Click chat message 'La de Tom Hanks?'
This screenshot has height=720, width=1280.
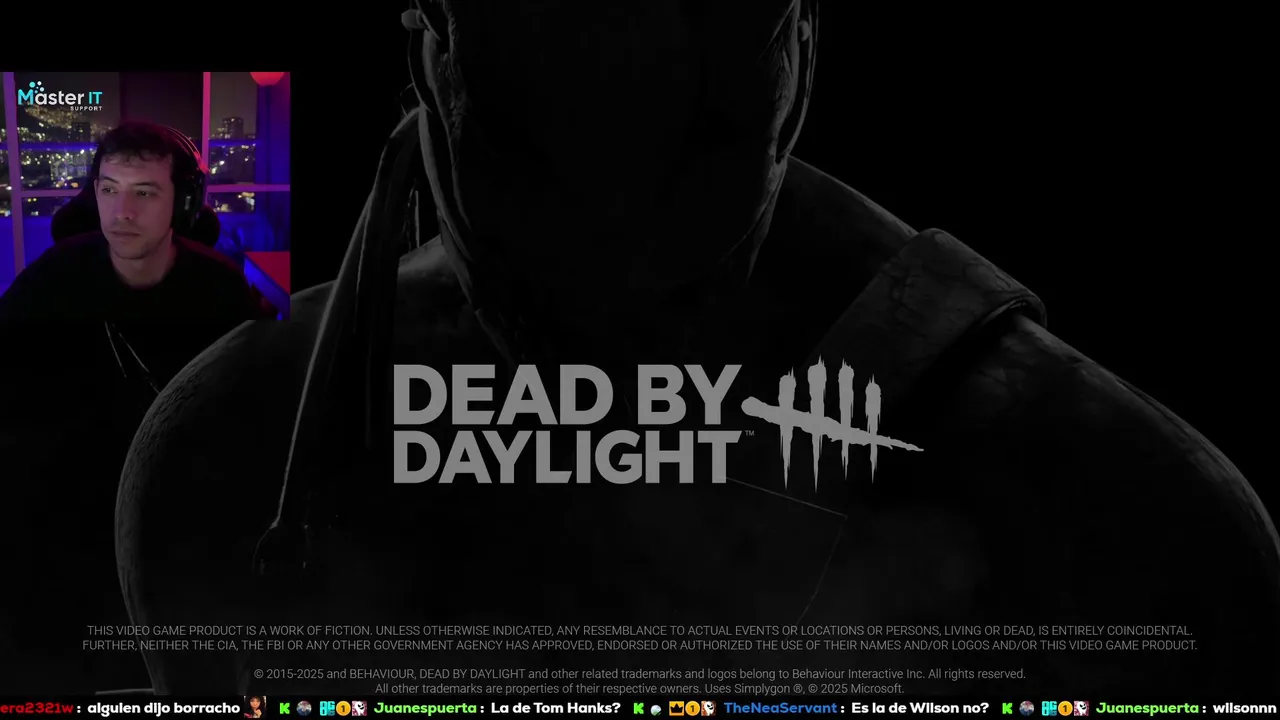pyautogui.click(x=555, y=708)
